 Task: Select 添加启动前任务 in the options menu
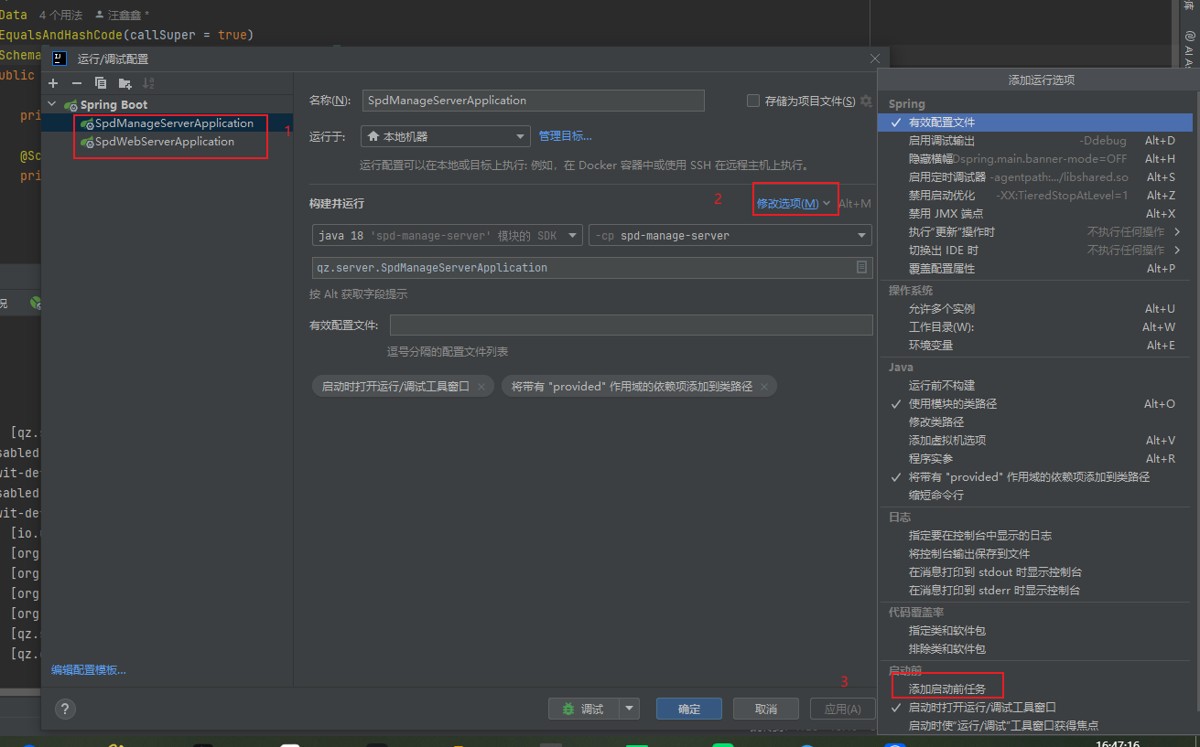947,689
